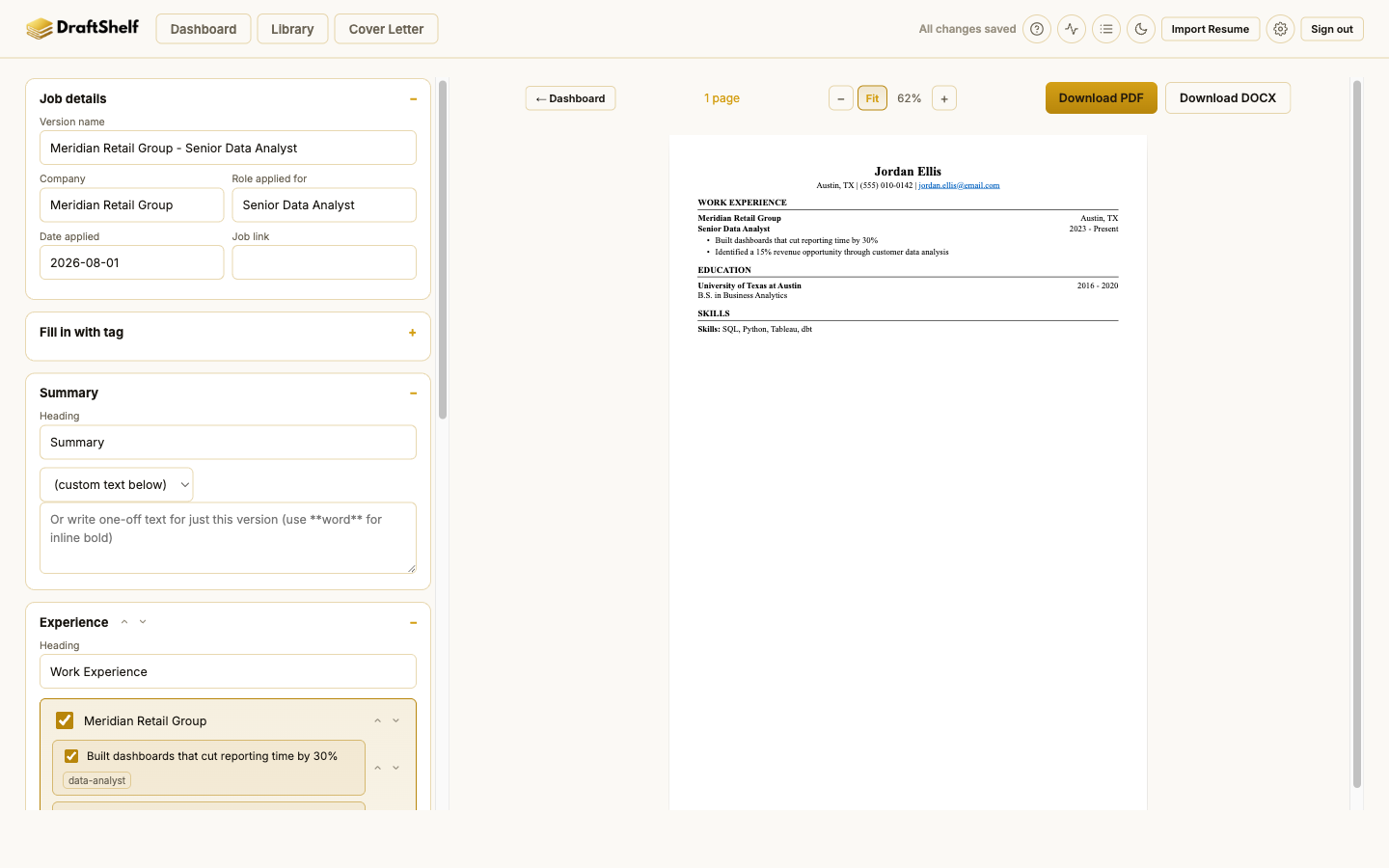The height and width of the screenshot is (868, 1389).
Task: Click the data-analyst tag chip
Action: point(97,780)
